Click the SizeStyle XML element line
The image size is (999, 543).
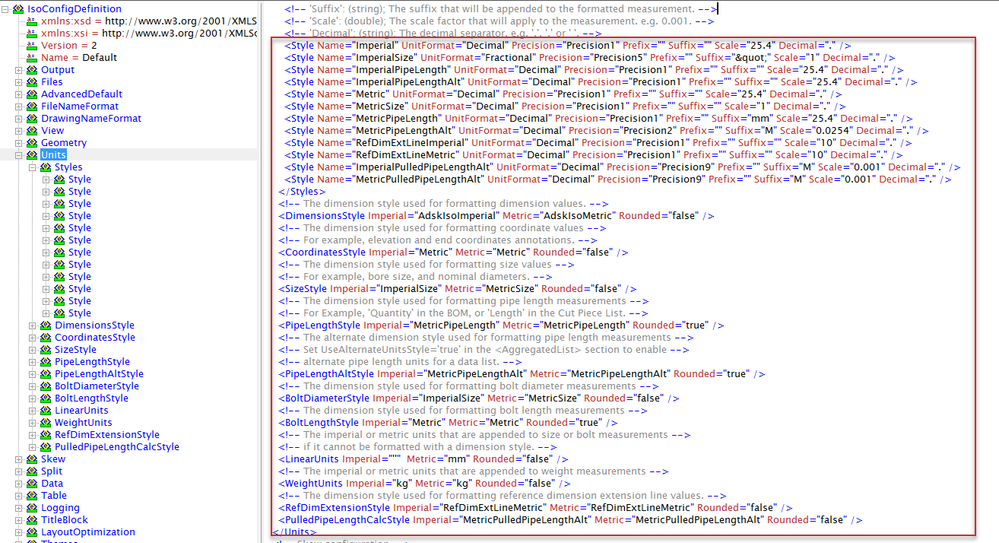pos(457,289)
